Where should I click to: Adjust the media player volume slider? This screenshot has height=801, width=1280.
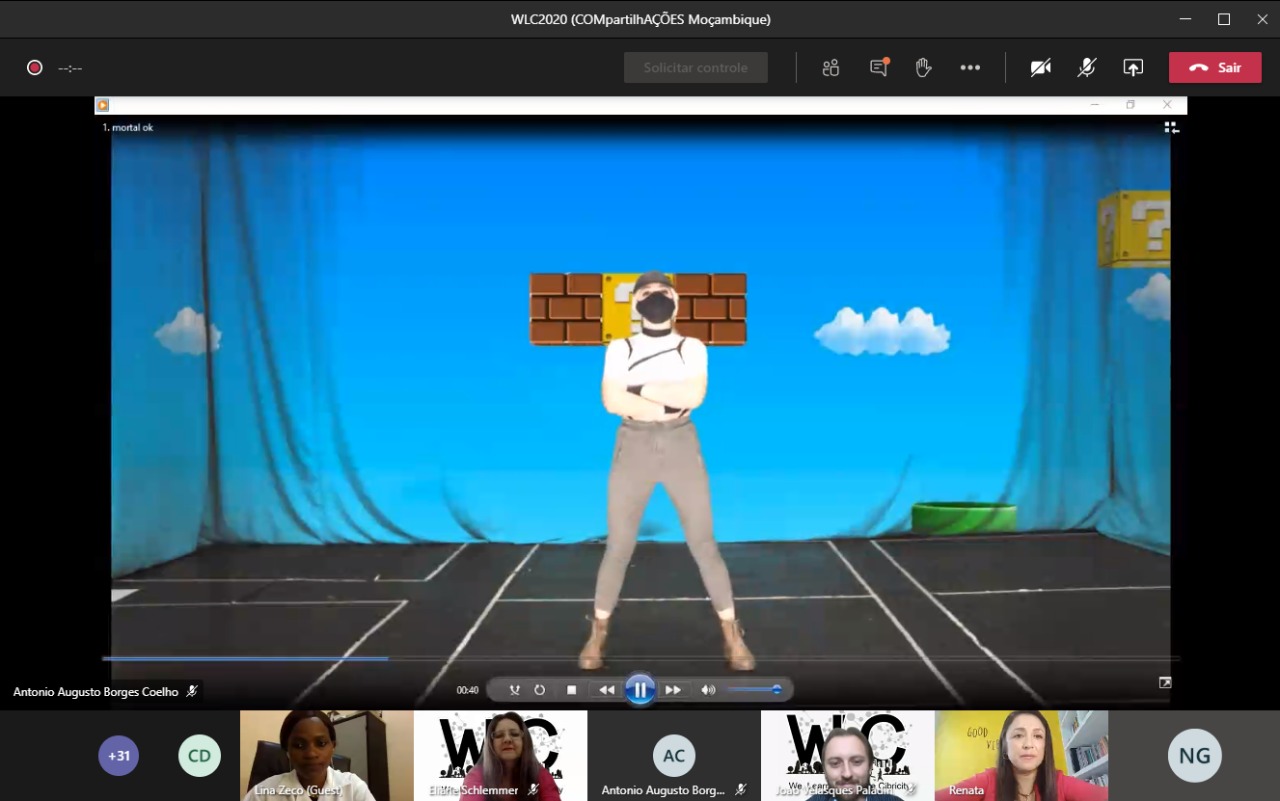[x=754, y=690]
